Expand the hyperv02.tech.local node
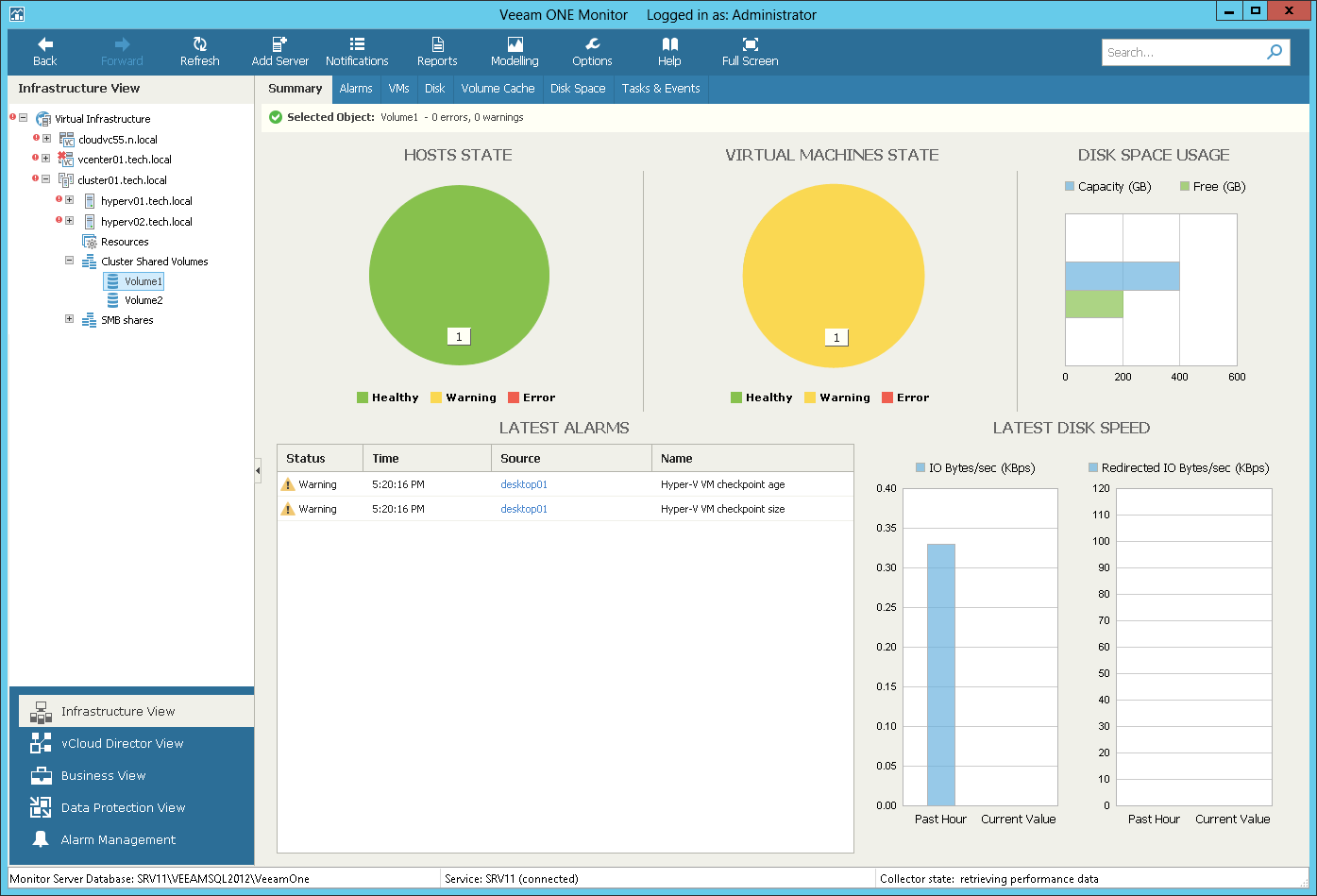This screenshot has width=1317, height=896. (x=69, y=220)
